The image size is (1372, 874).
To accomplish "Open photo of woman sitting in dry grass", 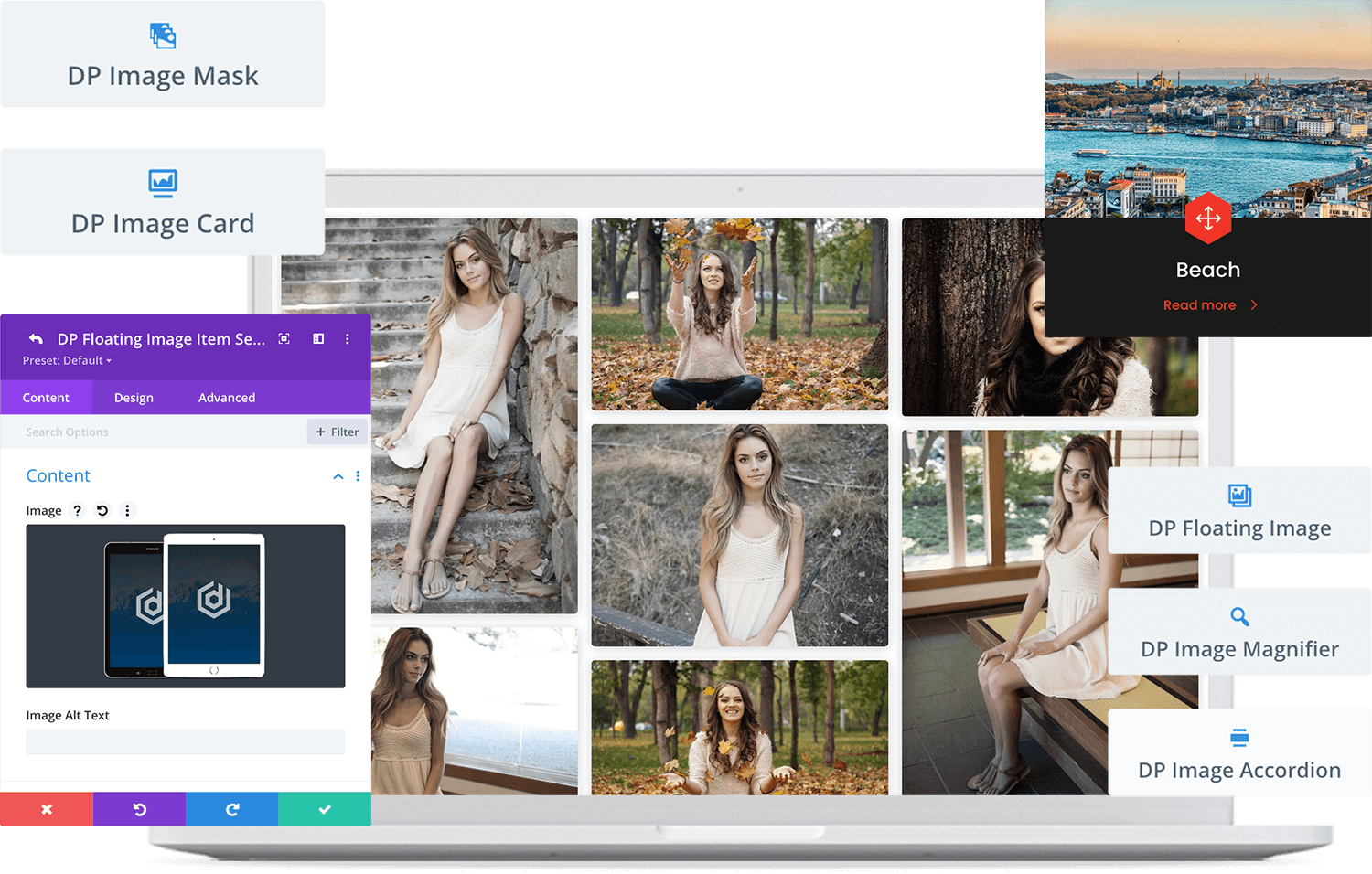I will coord(739,535).
